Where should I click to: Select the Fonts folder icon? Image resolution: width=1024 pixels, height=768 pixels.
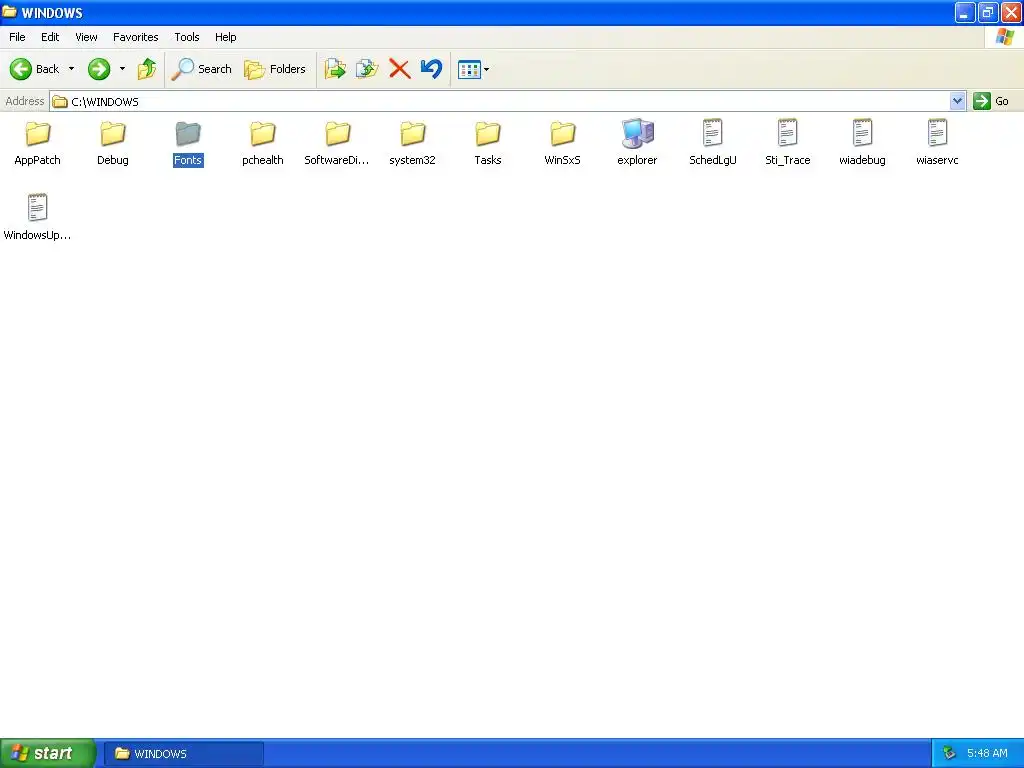188,134
